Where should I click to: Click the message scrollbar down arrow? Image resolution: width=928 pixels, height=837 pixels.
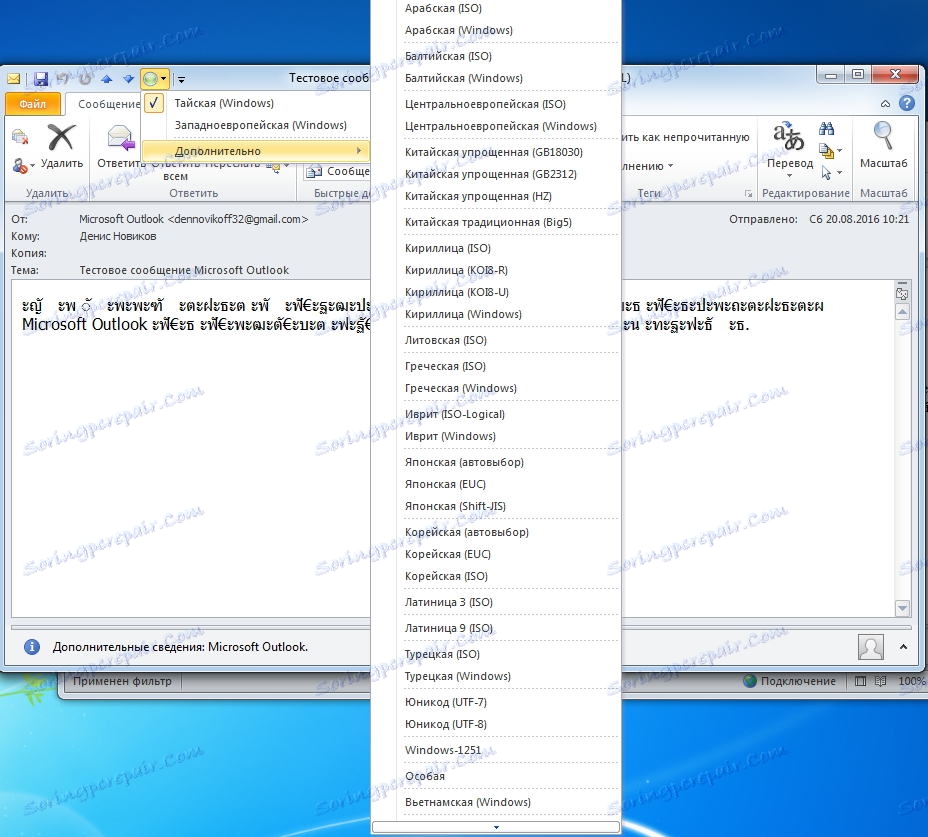tap(902, 608)
